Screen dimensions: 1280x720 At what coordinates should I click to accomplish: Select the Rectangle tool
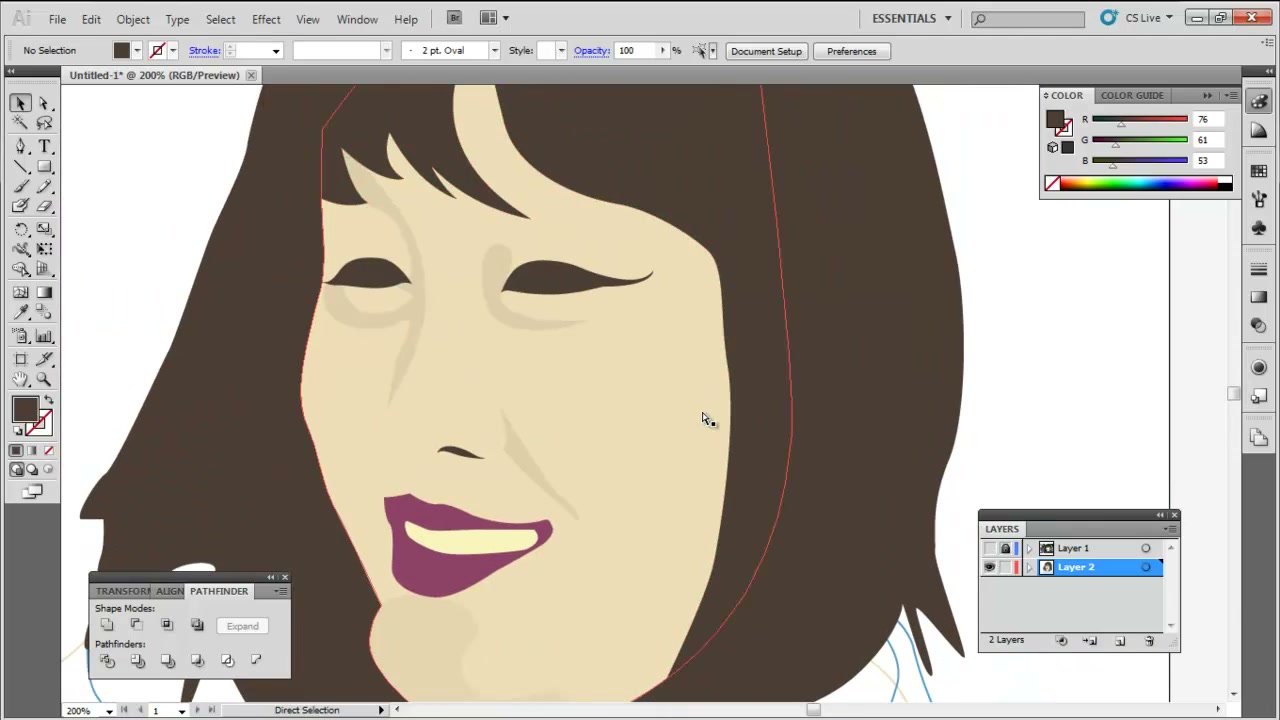tap(44, 166)
